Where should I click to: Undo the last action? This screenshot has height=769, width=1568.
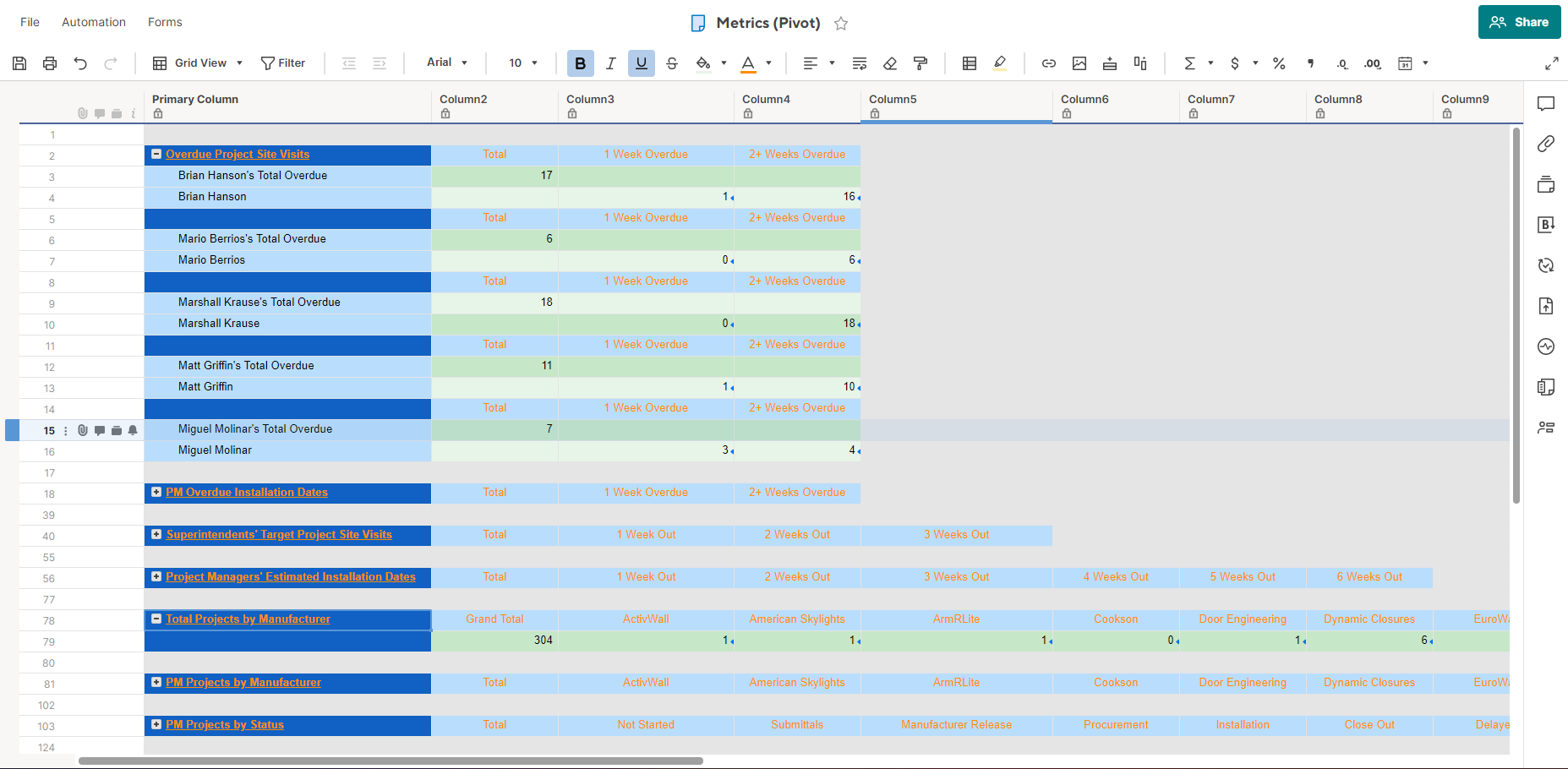tap(80, 63)
